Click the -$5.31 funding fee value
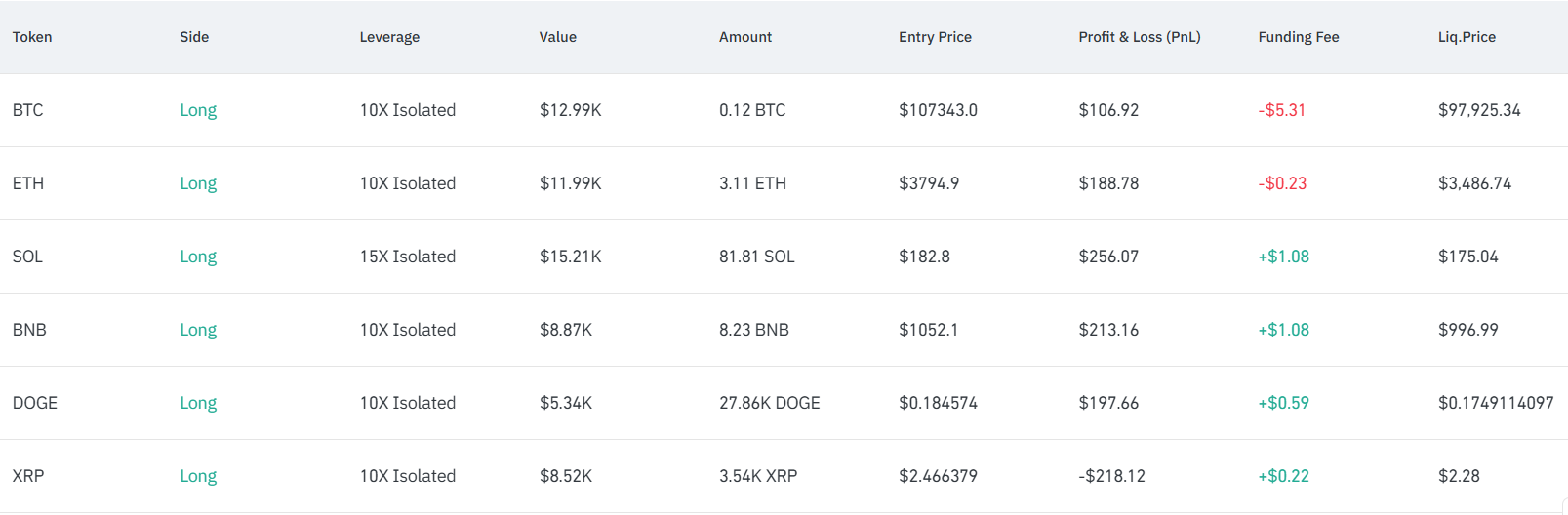The width and height of the screenshot is (1568, 515). (1281, 110)
